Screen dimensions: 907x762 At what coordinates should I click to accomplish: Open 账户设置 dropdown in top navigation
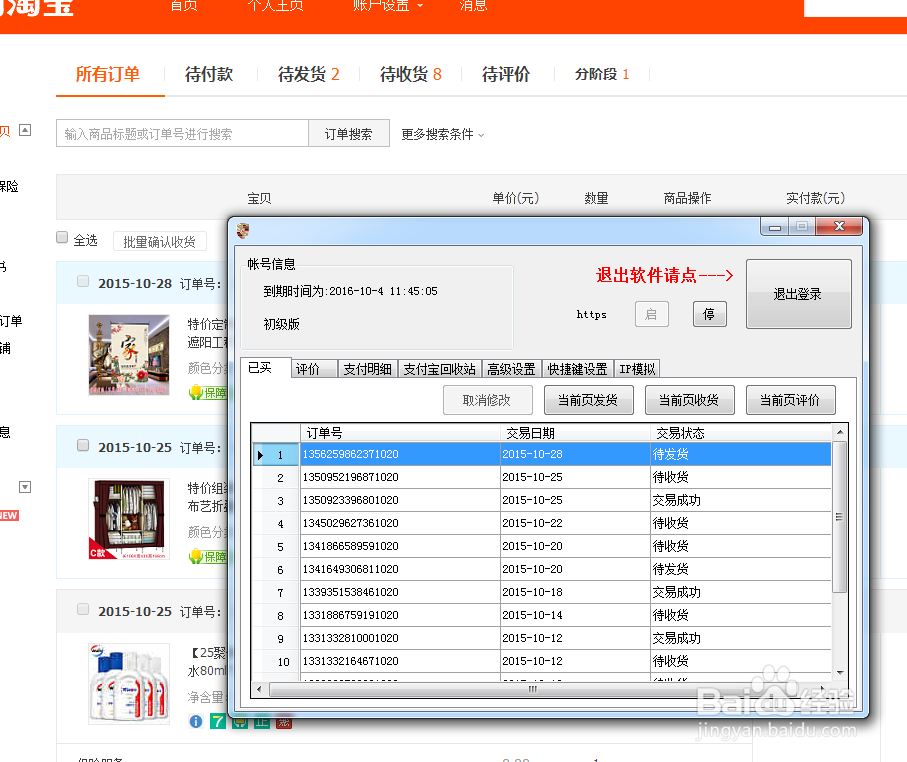(x=388, y=6)
